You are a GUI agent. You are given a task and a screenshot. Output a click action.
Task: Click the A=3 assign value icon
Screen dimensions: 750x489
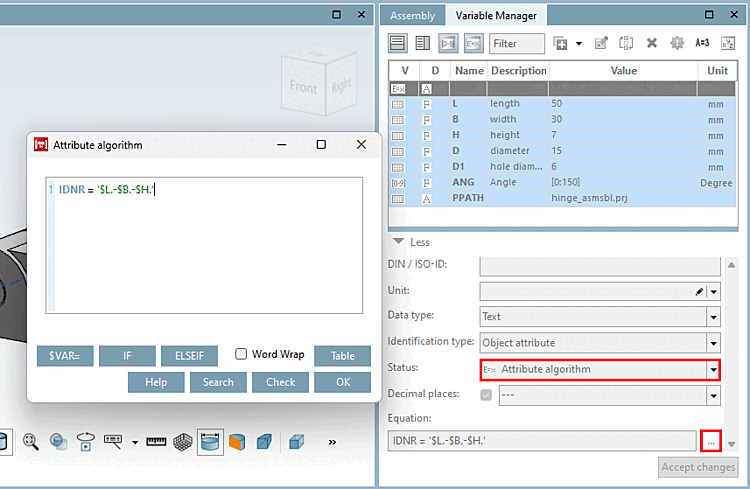click(702, 43)
